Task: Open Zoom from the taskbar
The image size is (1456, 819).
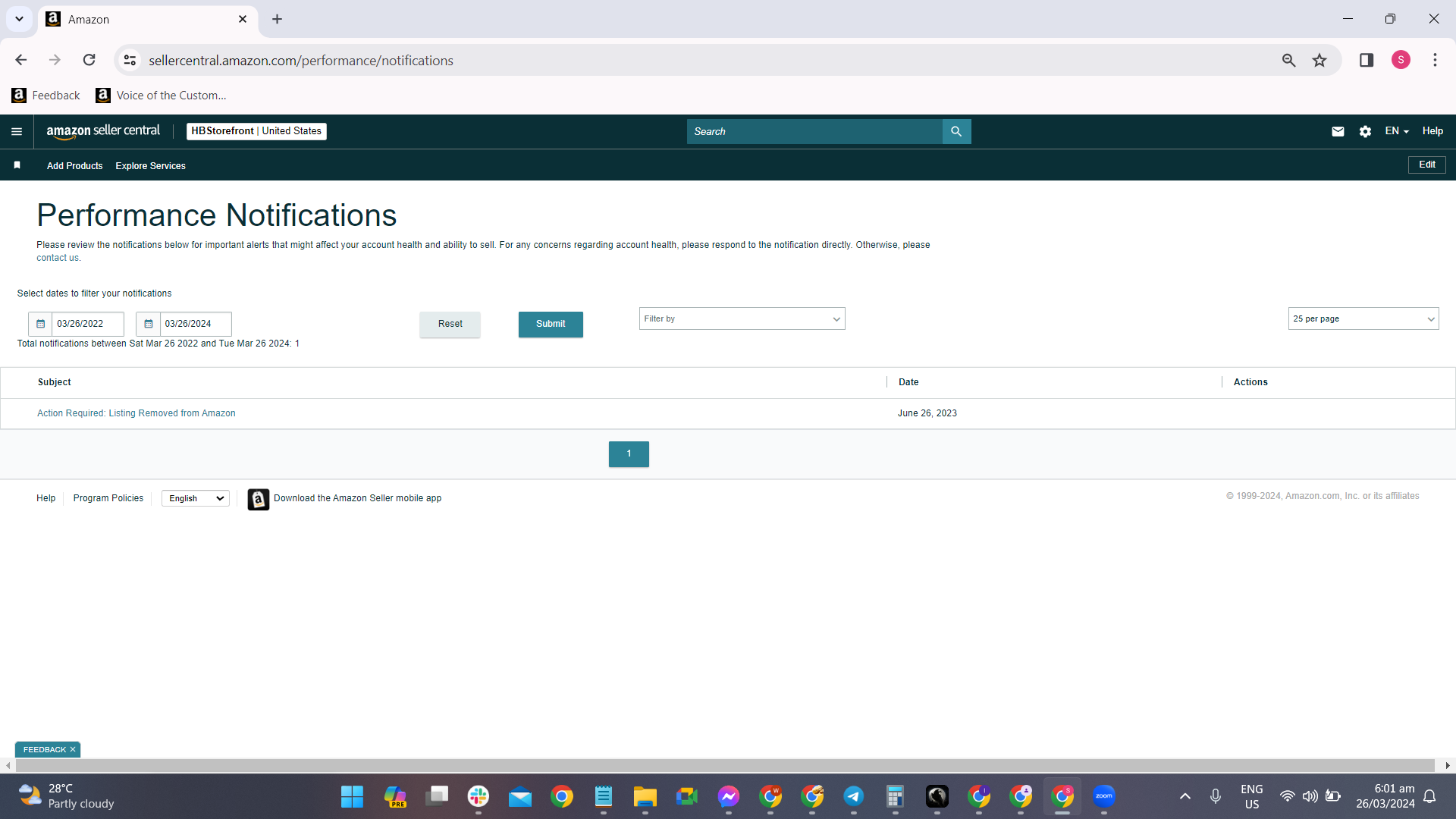Action: 1104,796
